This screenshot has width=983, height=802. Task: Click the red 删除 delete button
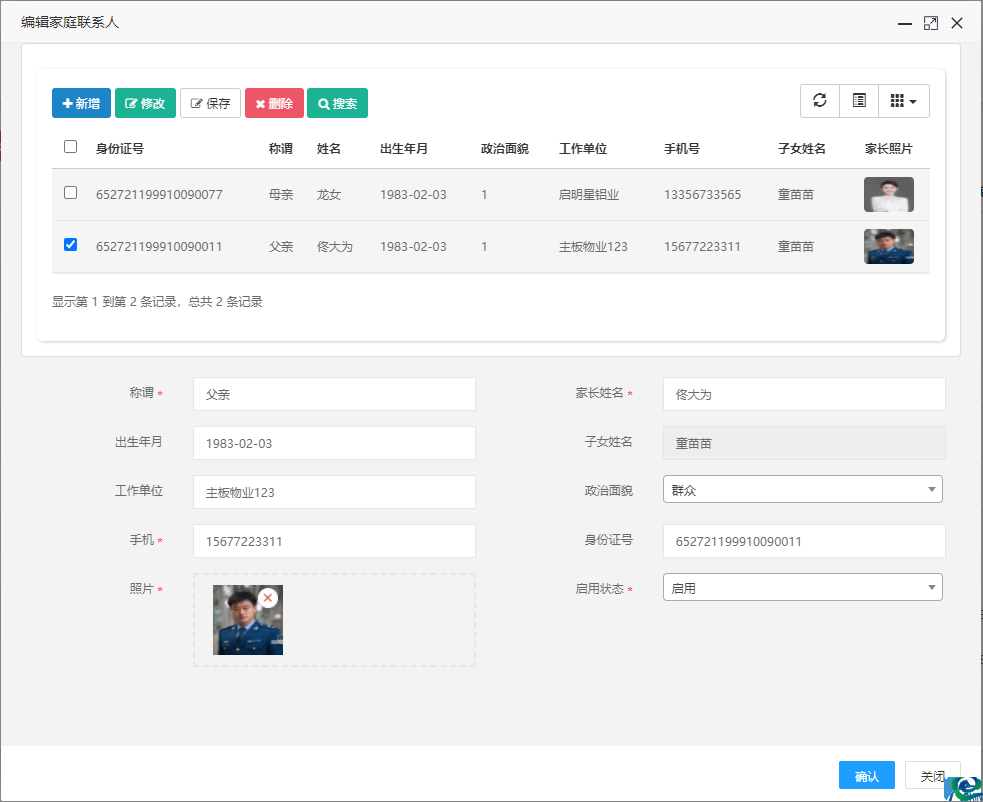[x=274, y=103]
